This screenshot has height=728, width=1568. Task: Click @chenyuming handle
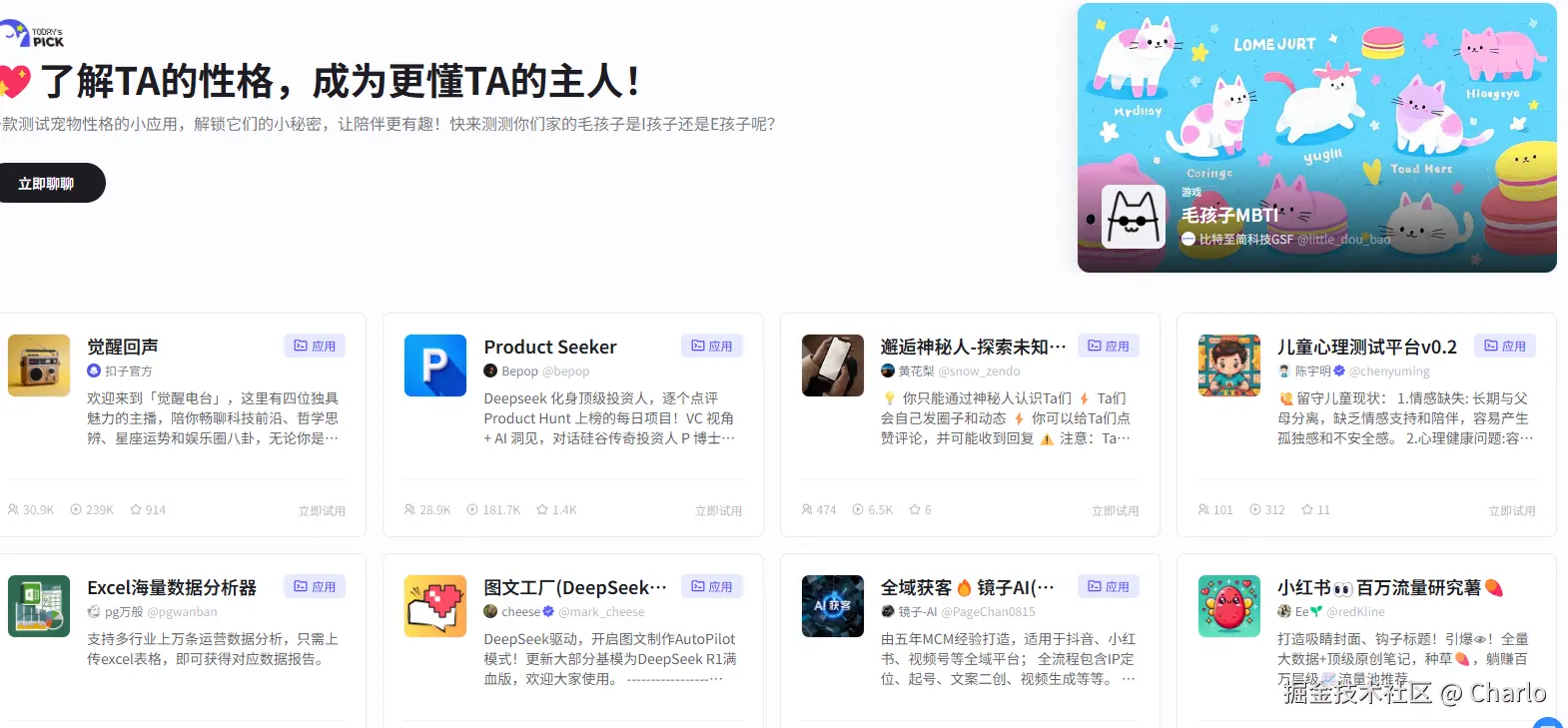coord(1389,370)
